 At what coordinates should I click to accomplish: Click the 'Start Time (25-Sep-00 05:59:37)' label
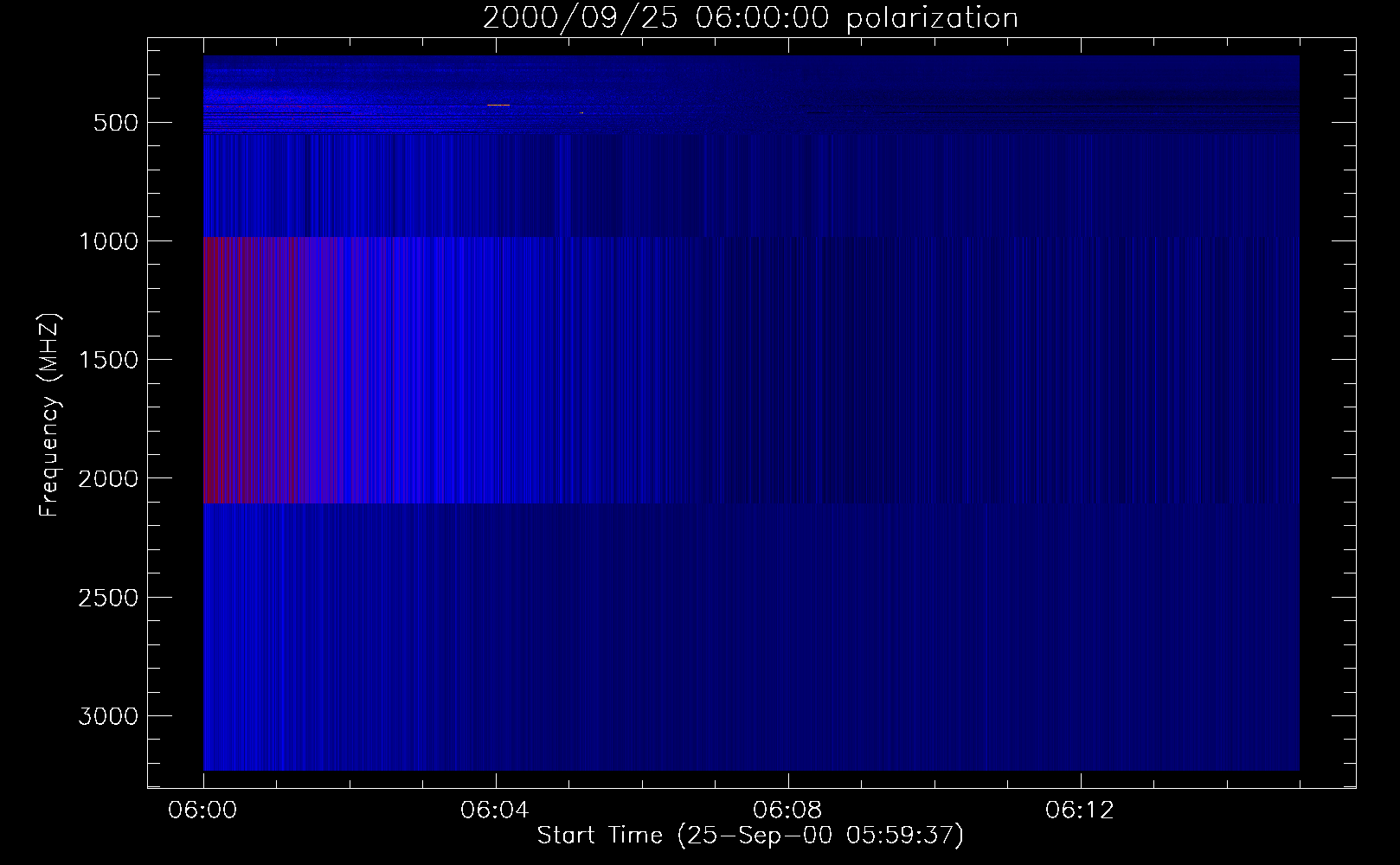(x=750, y=836)
